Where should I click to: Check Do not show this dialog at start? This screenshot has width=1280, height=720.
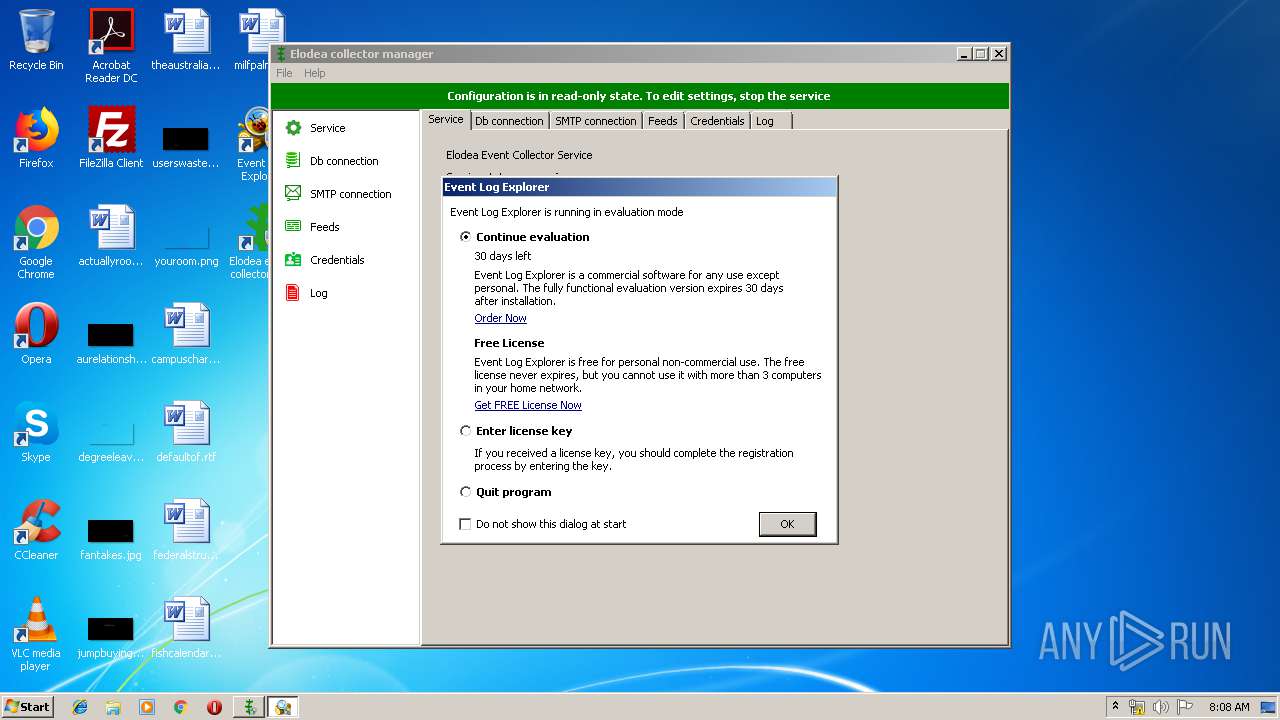(x=465, y=524)
